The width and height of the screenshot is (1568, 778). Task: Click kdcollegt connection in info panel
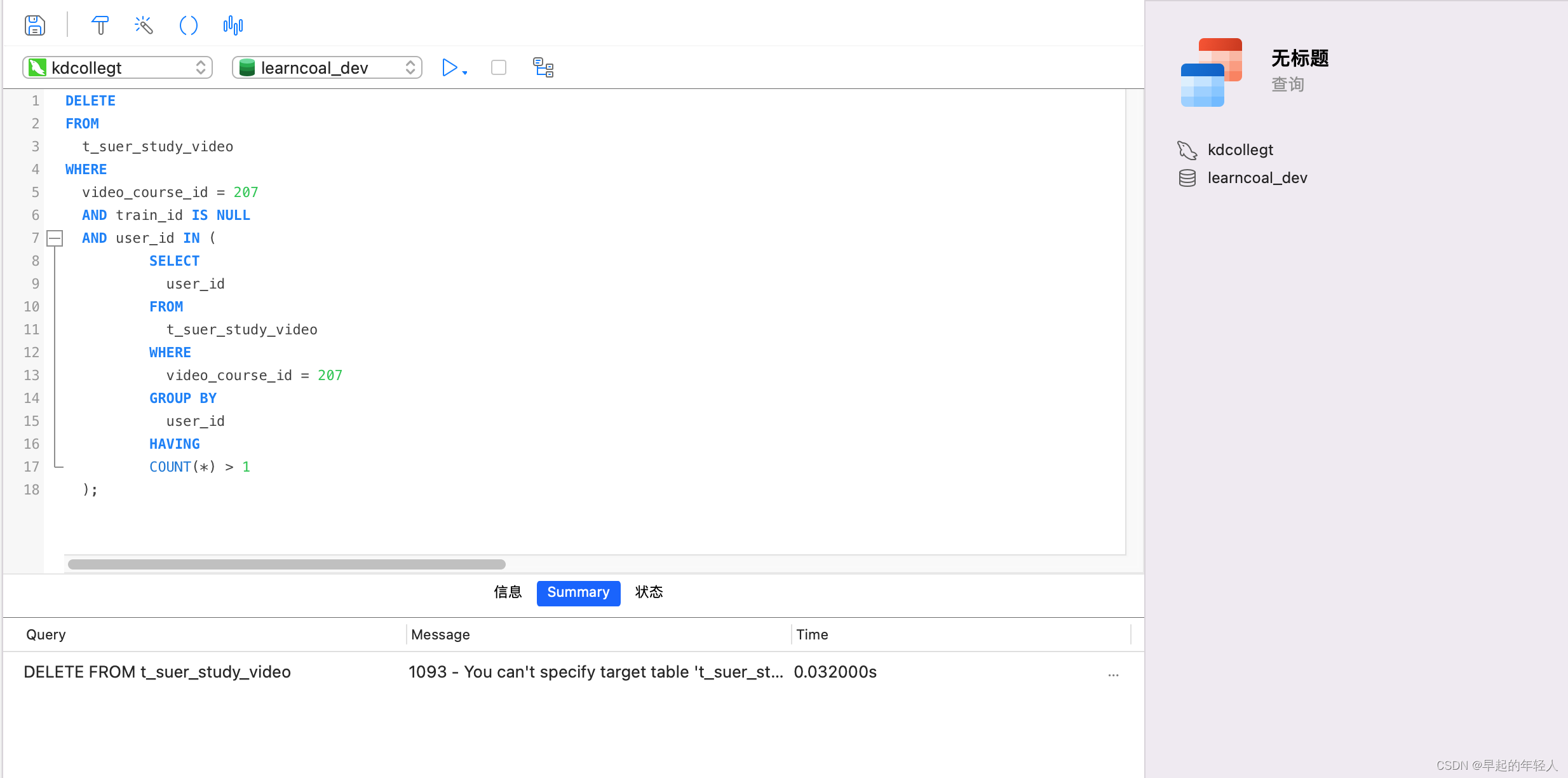point(1240,150)
